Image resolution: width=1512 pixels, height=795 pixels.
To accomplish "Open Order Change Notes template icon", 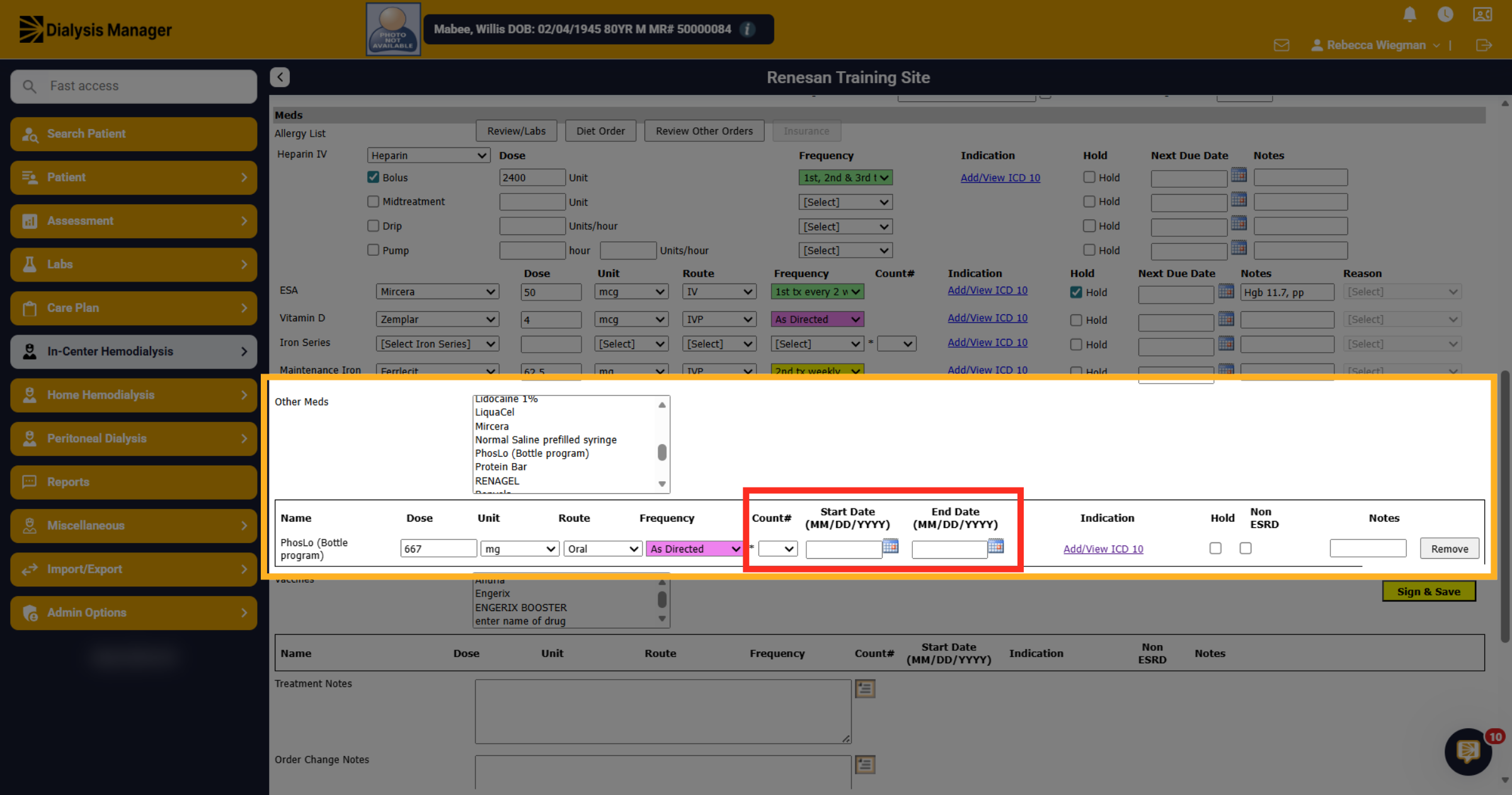I will pos(865,765).
